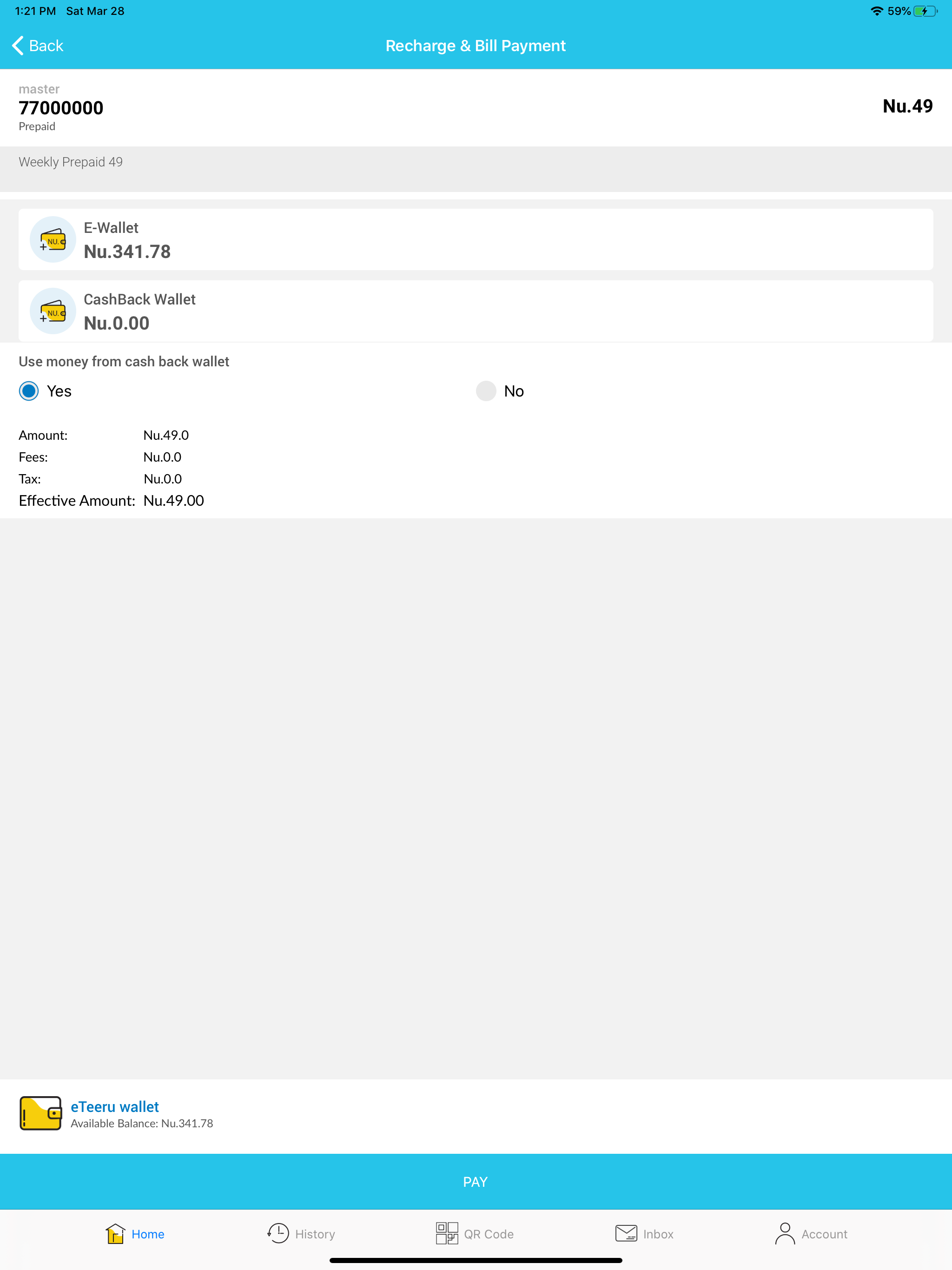Tap the yellow eTeeru wallet icon
This screenshot has height=1270, width=952.
(41, 1113)
